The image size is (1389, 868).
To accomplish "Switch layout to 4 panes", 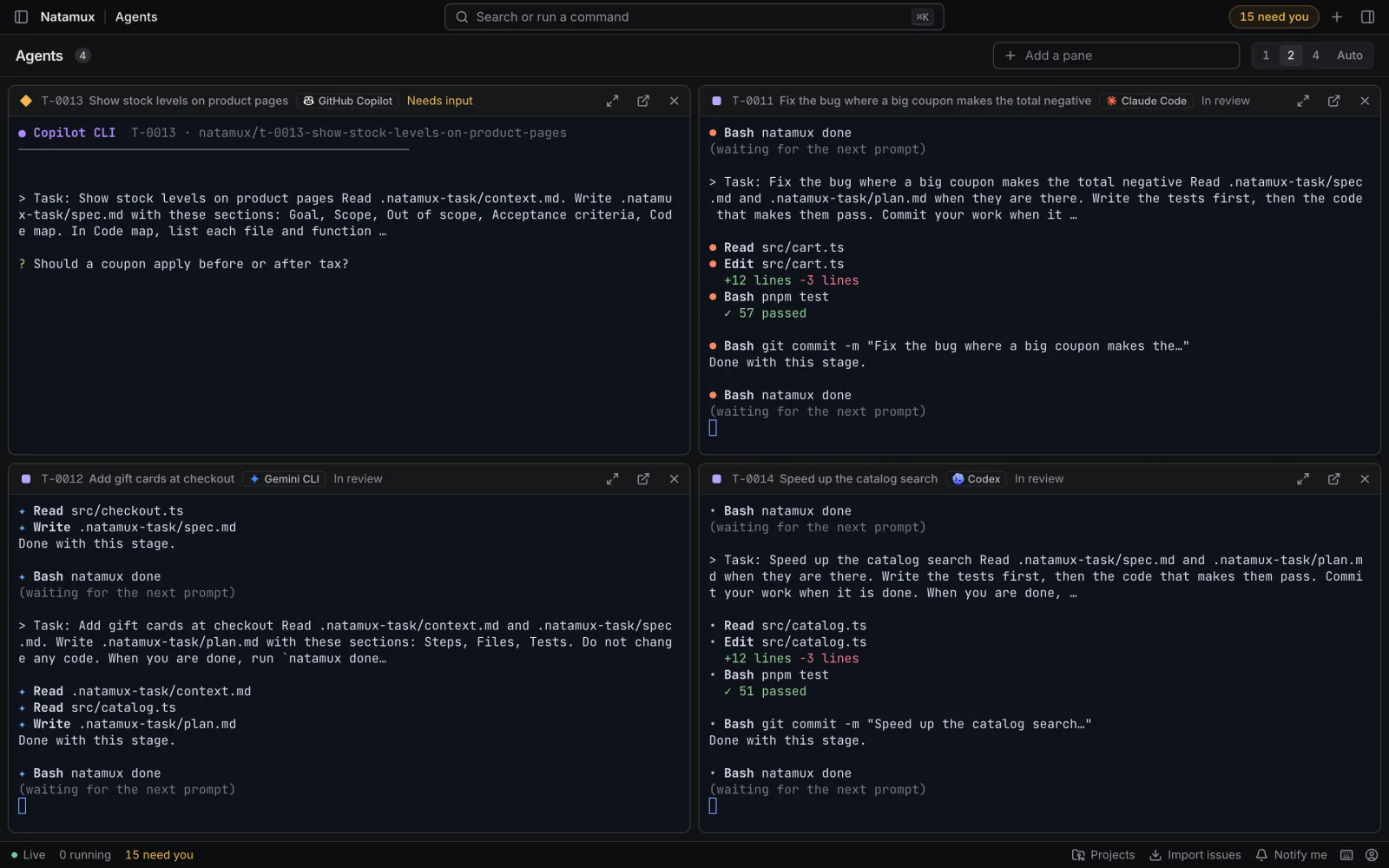I will pos(1316,56).
